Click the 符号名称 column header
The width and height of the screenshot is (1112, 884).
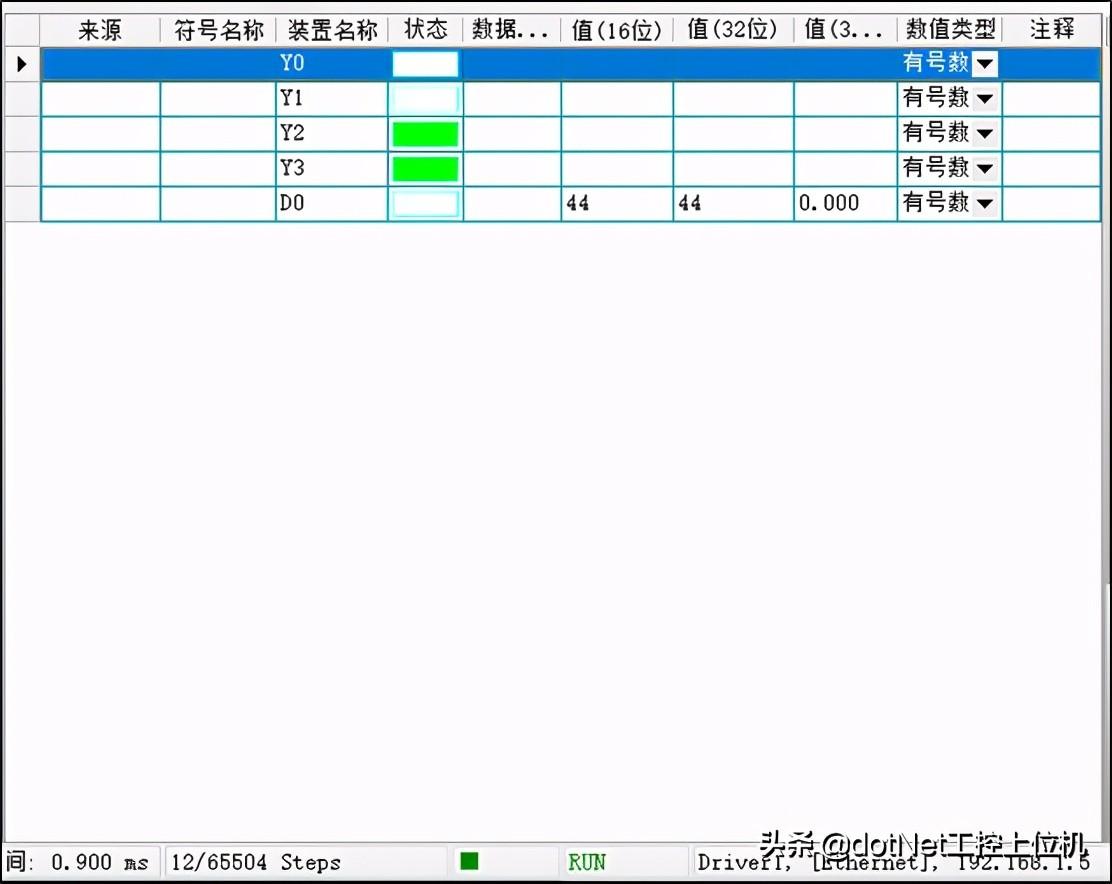(218, 30)
